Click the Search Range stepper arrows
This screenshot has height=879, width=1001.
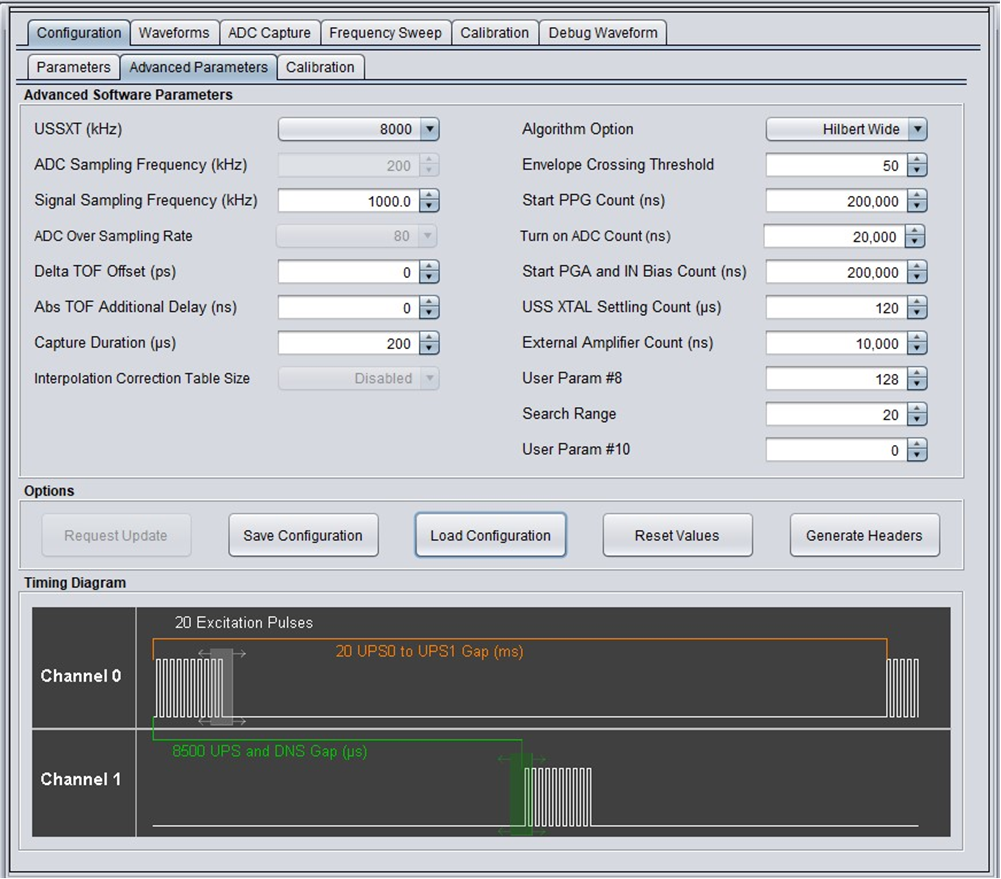[x=917, y=414]
